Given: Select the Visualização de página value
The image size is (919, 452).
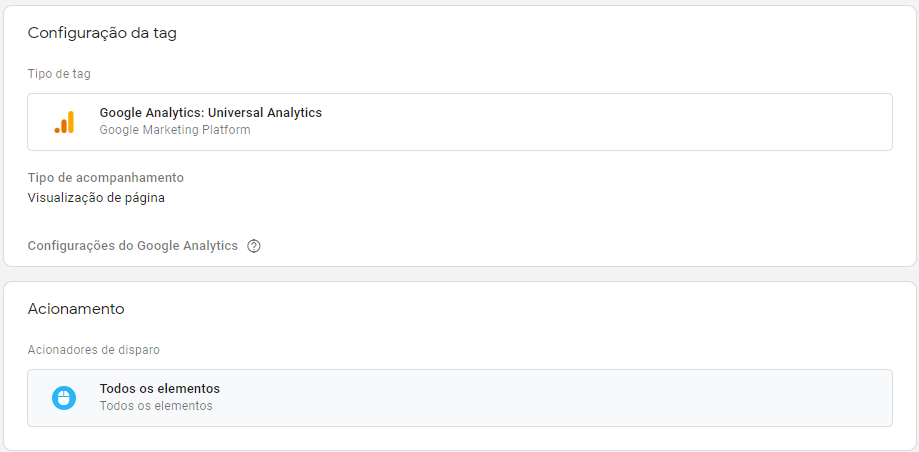Looking at the screenshot, I should (96, 198).
